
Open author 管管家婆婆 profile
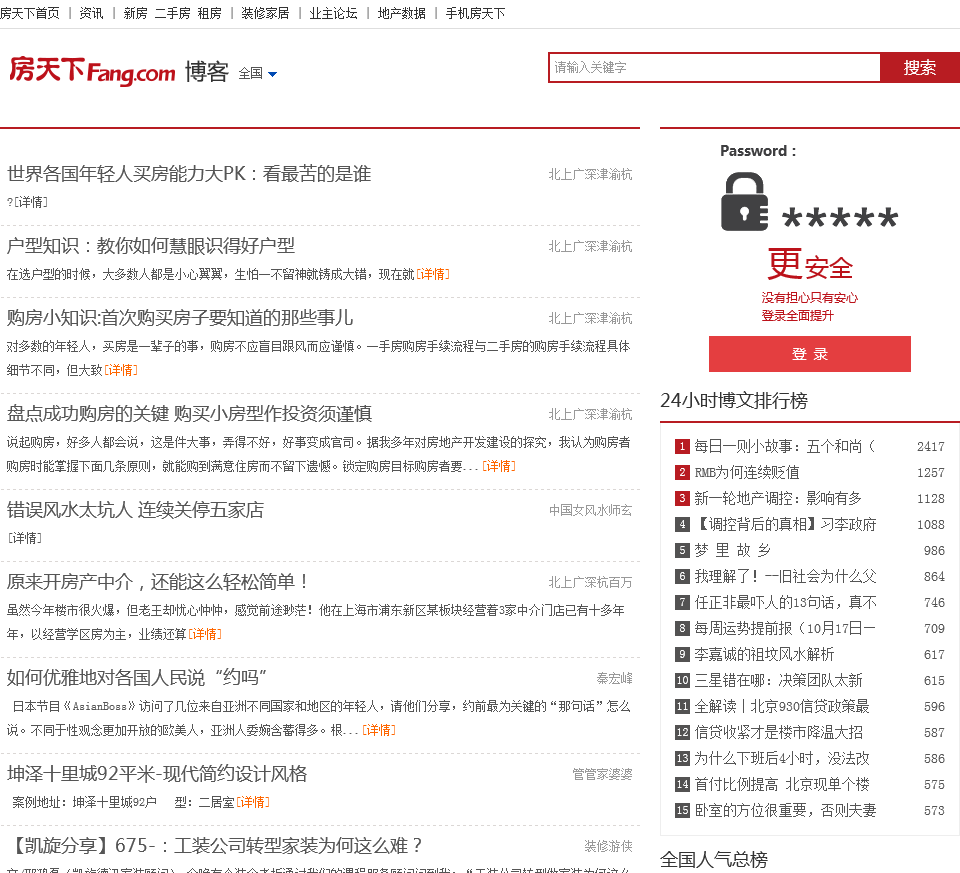tap(602, 774)
